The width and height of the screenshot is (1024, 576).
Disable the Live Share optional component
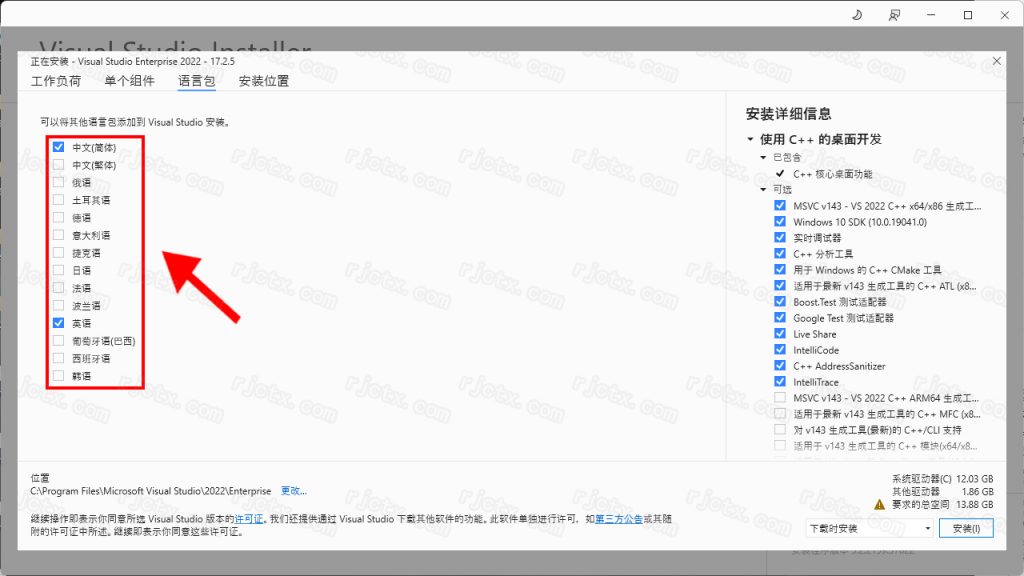780,334
